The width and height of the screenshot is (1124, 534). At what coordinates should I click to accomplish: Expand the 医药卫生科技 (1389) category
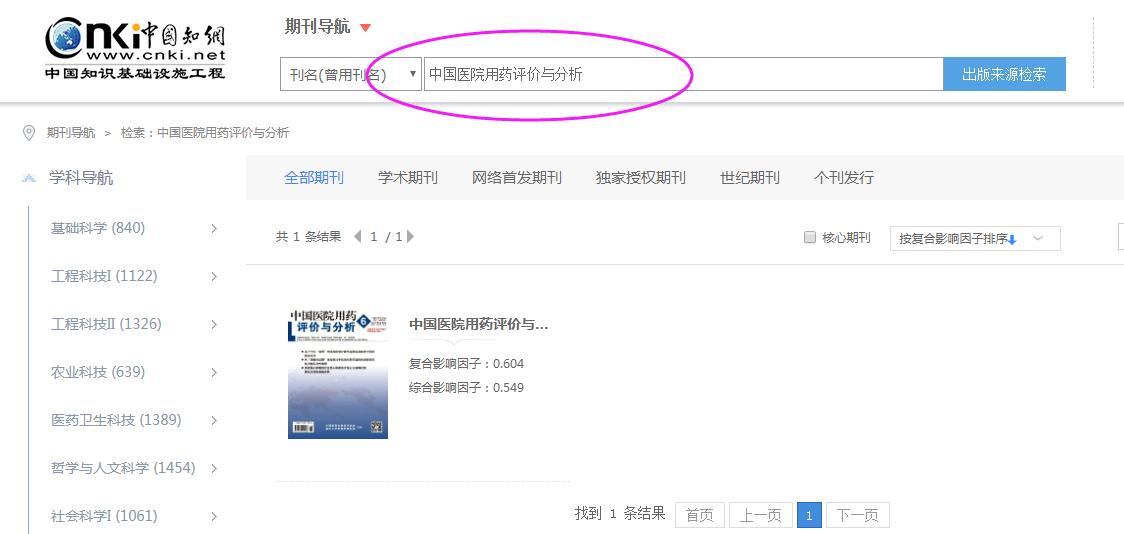[x=214, y=421]
